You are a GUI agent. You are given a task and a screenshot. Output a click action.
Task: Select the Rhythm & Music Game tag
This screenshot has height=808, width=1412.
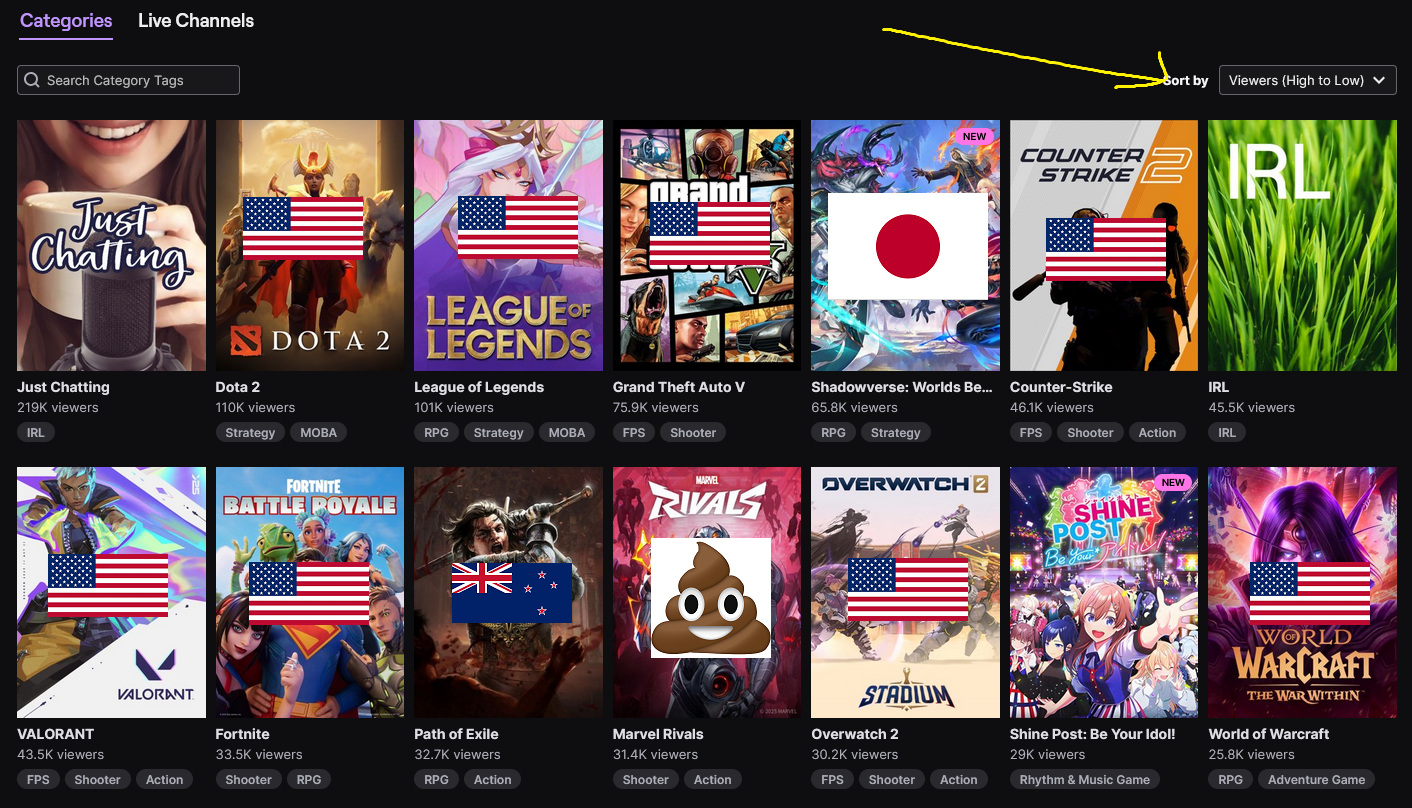tap(1085, 780)
